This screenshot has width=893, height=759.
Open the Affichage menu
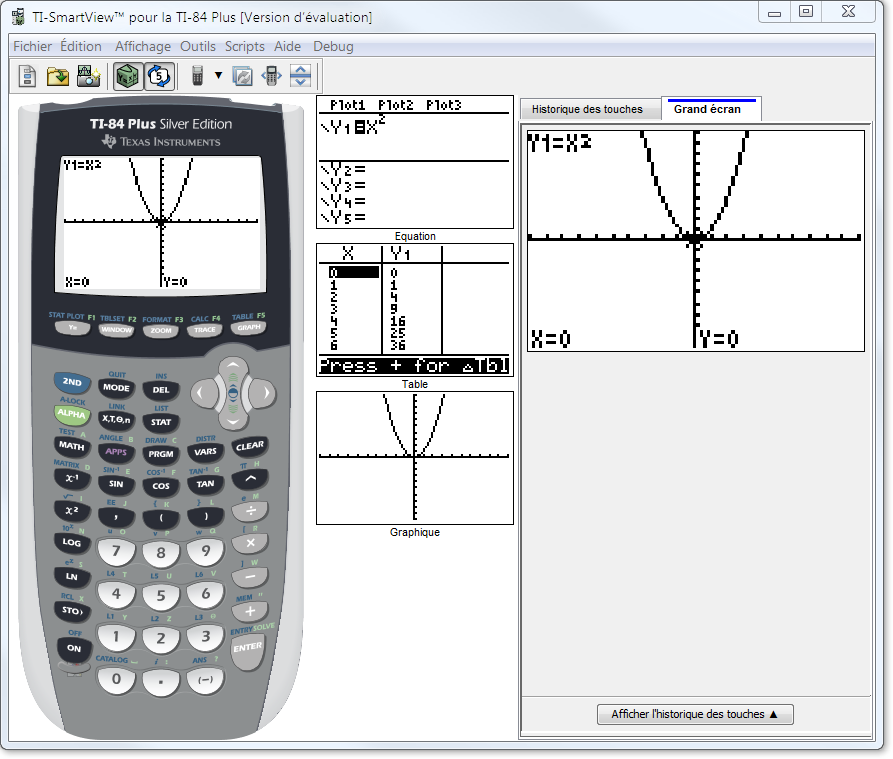(142, 46)
